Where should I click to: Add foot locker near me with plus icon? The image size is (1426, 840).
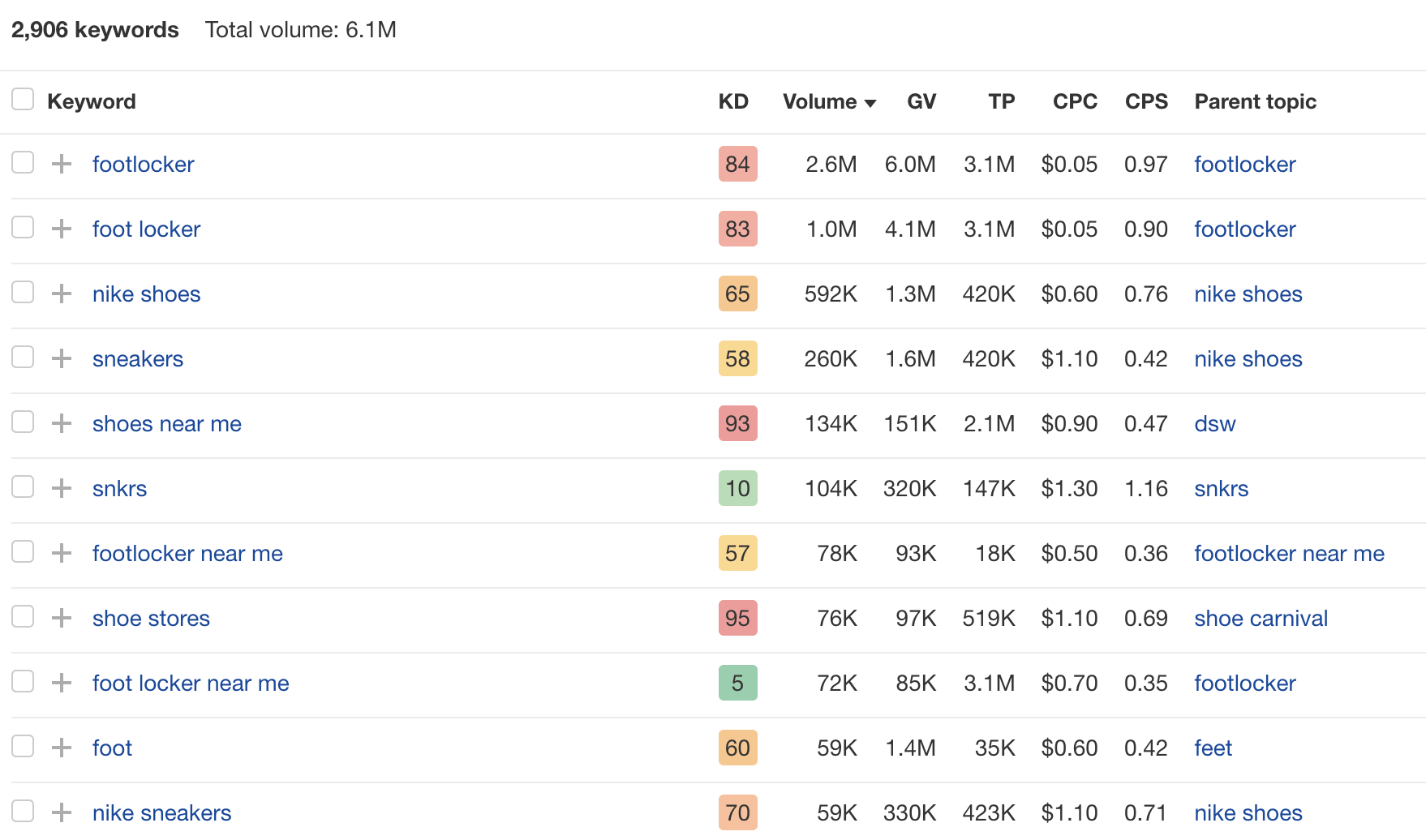(x=60, y=683)
